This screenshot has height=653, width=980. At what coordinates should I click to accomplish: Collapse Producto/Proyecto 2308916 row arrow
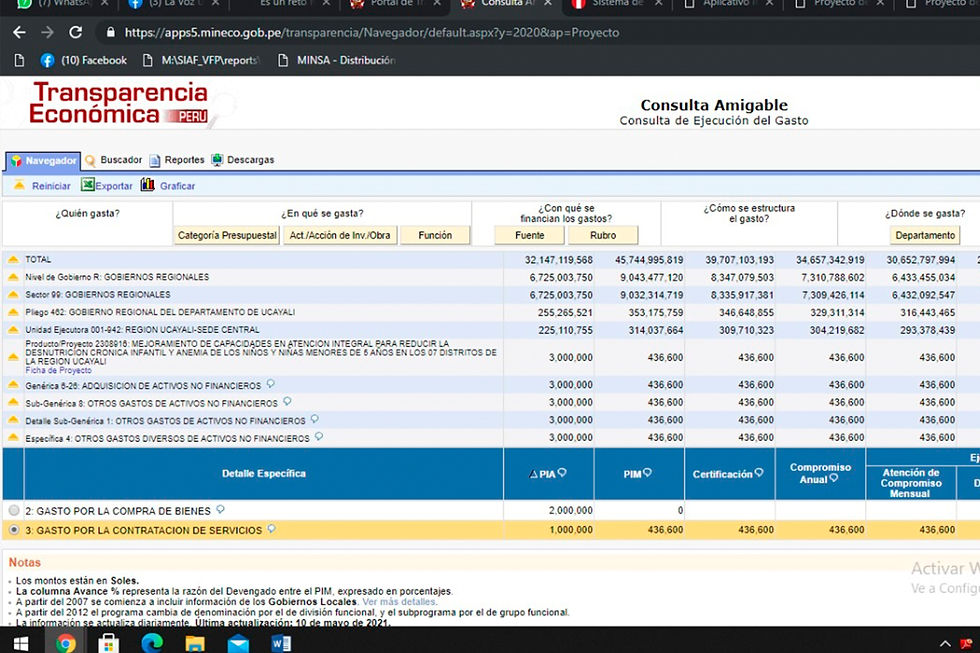(13, 357)
